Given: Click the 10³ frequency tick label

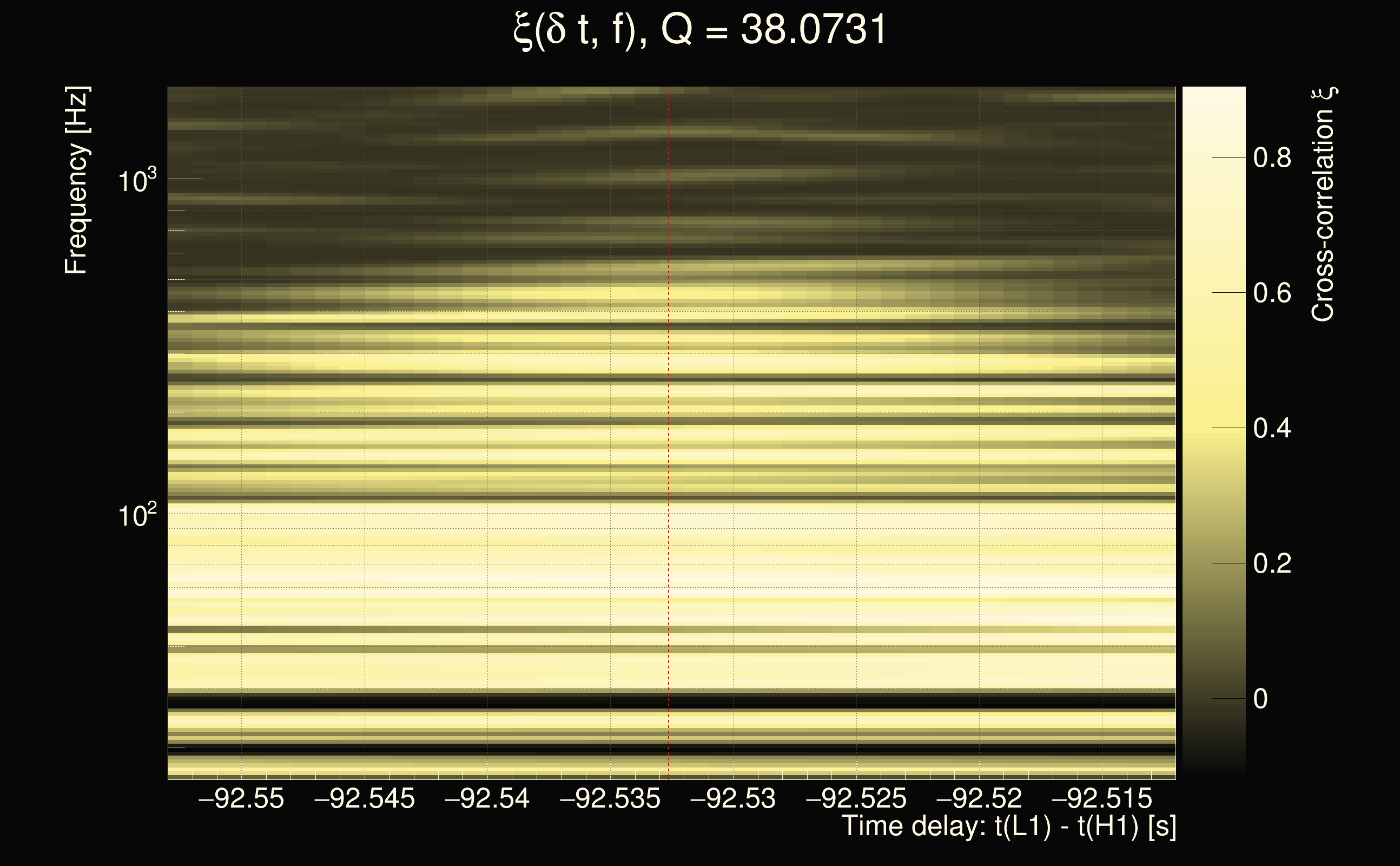Looking at the screenshot, I should (x=137, y=181).
